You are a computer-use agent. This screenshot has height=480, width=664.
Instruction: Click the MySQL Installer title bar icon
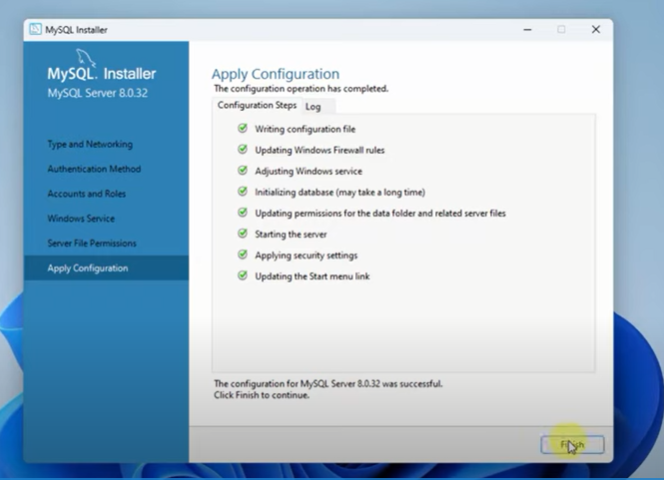35,29
